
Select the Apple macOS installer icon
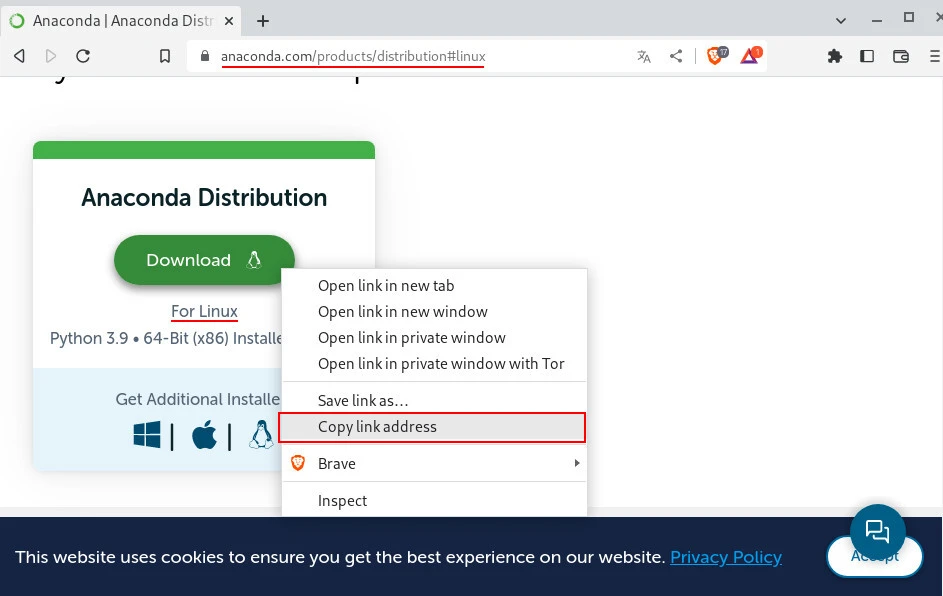pyautogui.click(x=204, y=435)
